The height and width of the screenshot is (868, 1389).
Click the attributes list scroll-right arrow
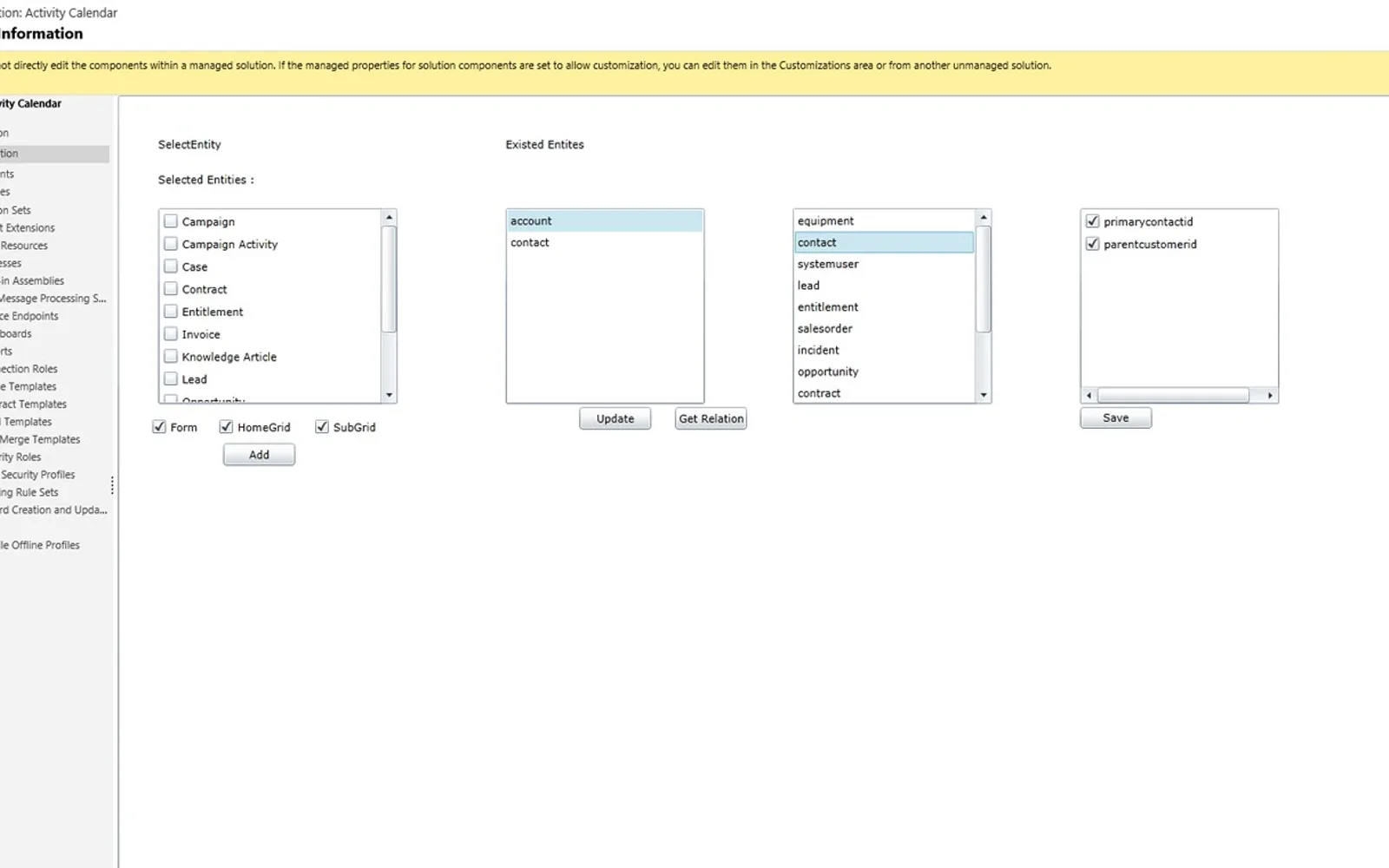(1270, 396)
